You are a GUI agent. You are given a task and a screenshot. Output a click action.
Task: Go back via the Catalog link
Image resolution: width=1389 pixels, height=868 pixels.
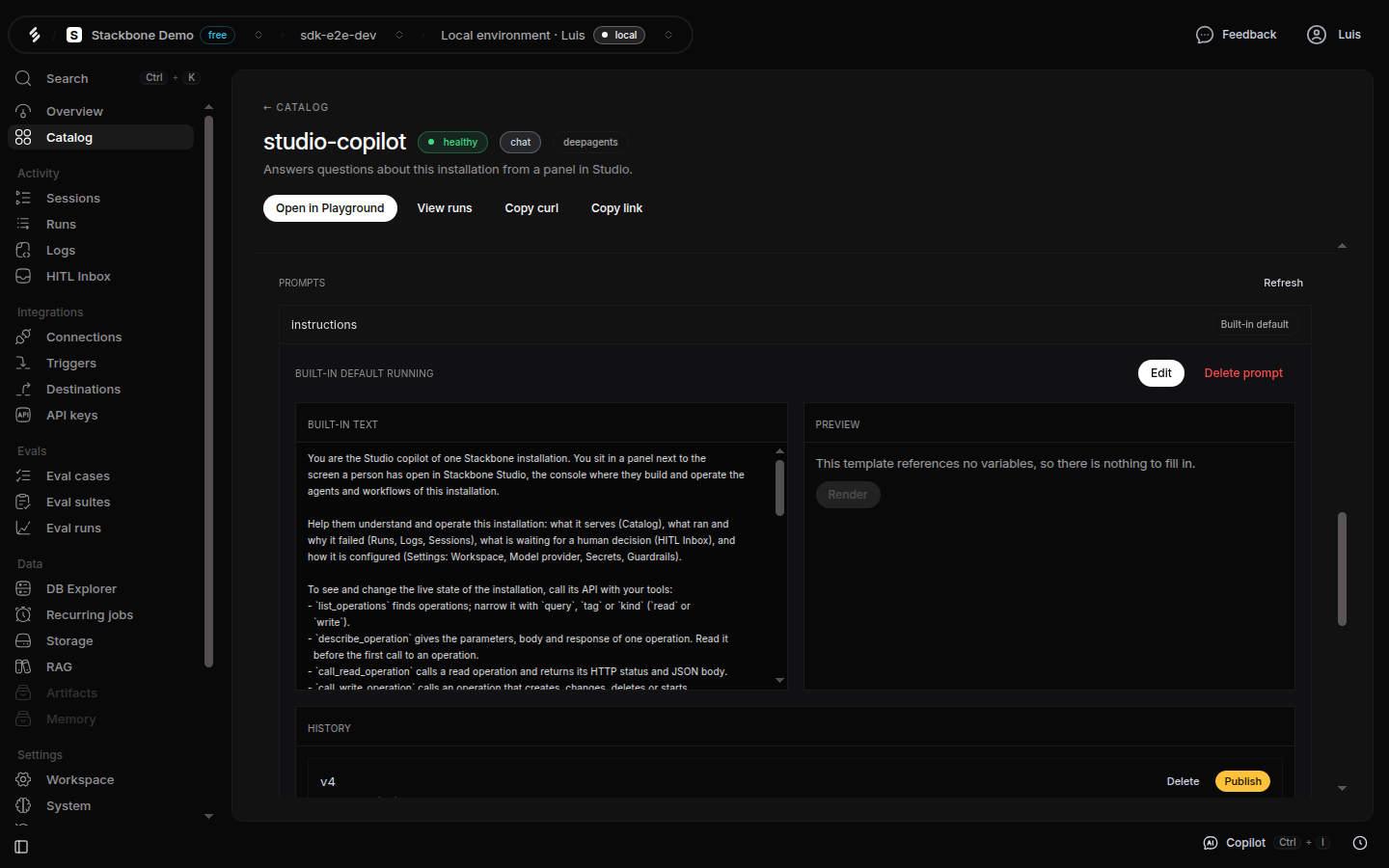[296, 107]
